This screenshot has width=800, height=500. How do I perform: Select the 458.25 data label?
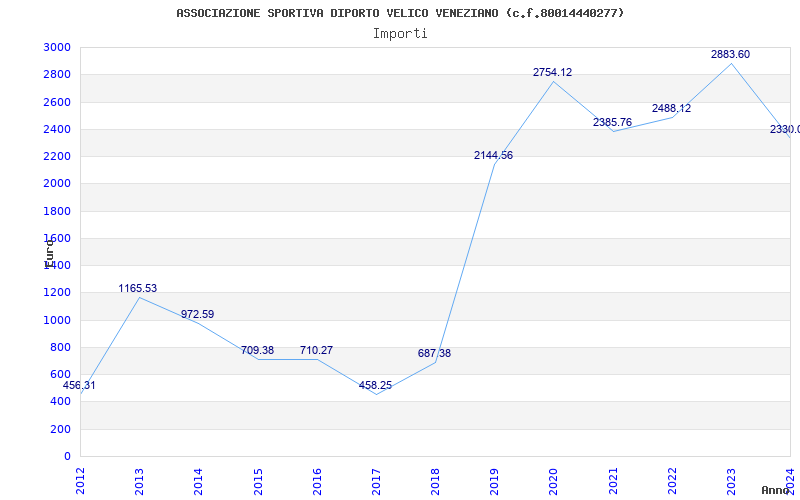click(x=376, y=385)
